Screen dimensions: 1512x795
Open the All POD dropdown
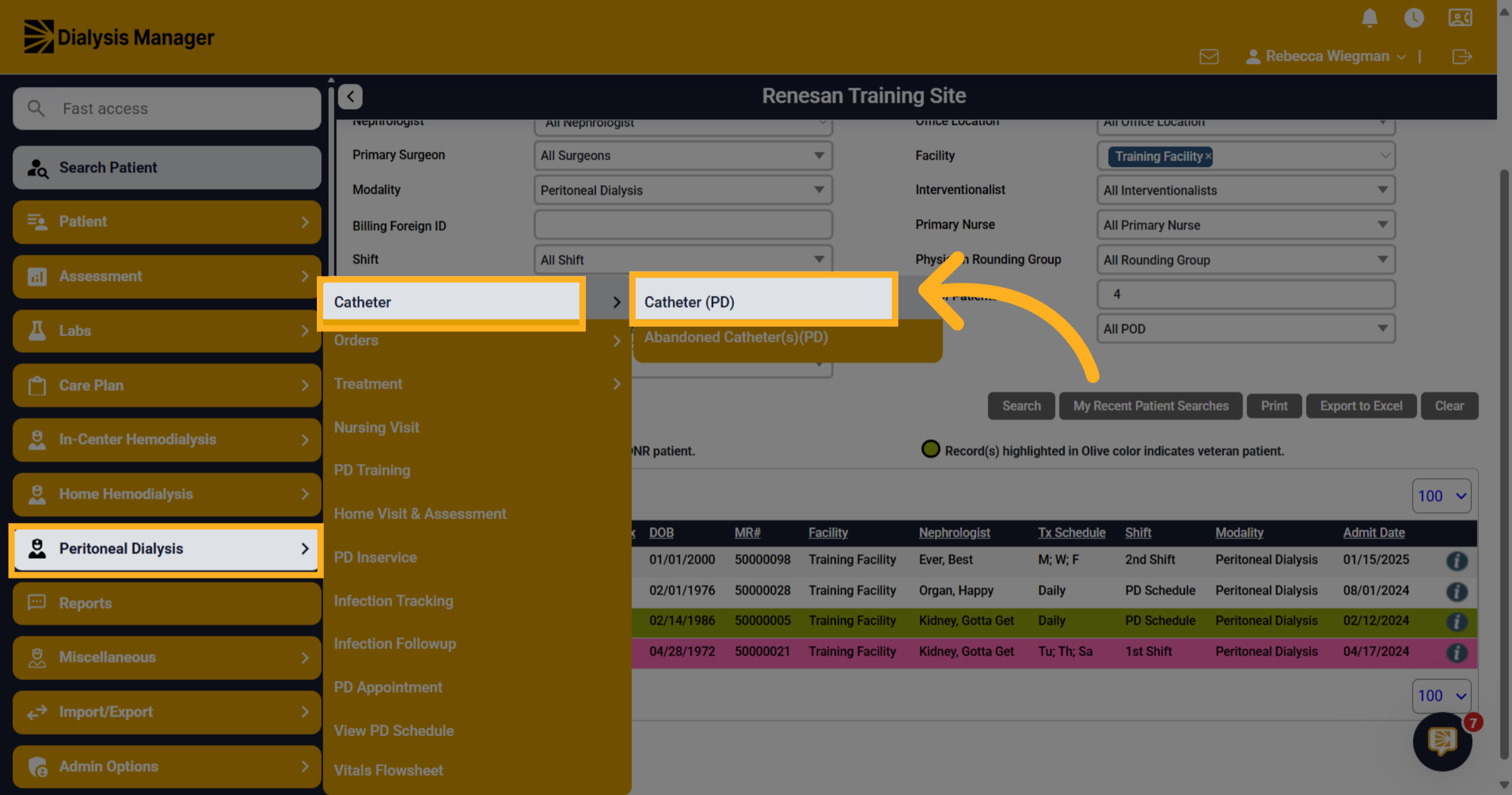(1246, 329)
